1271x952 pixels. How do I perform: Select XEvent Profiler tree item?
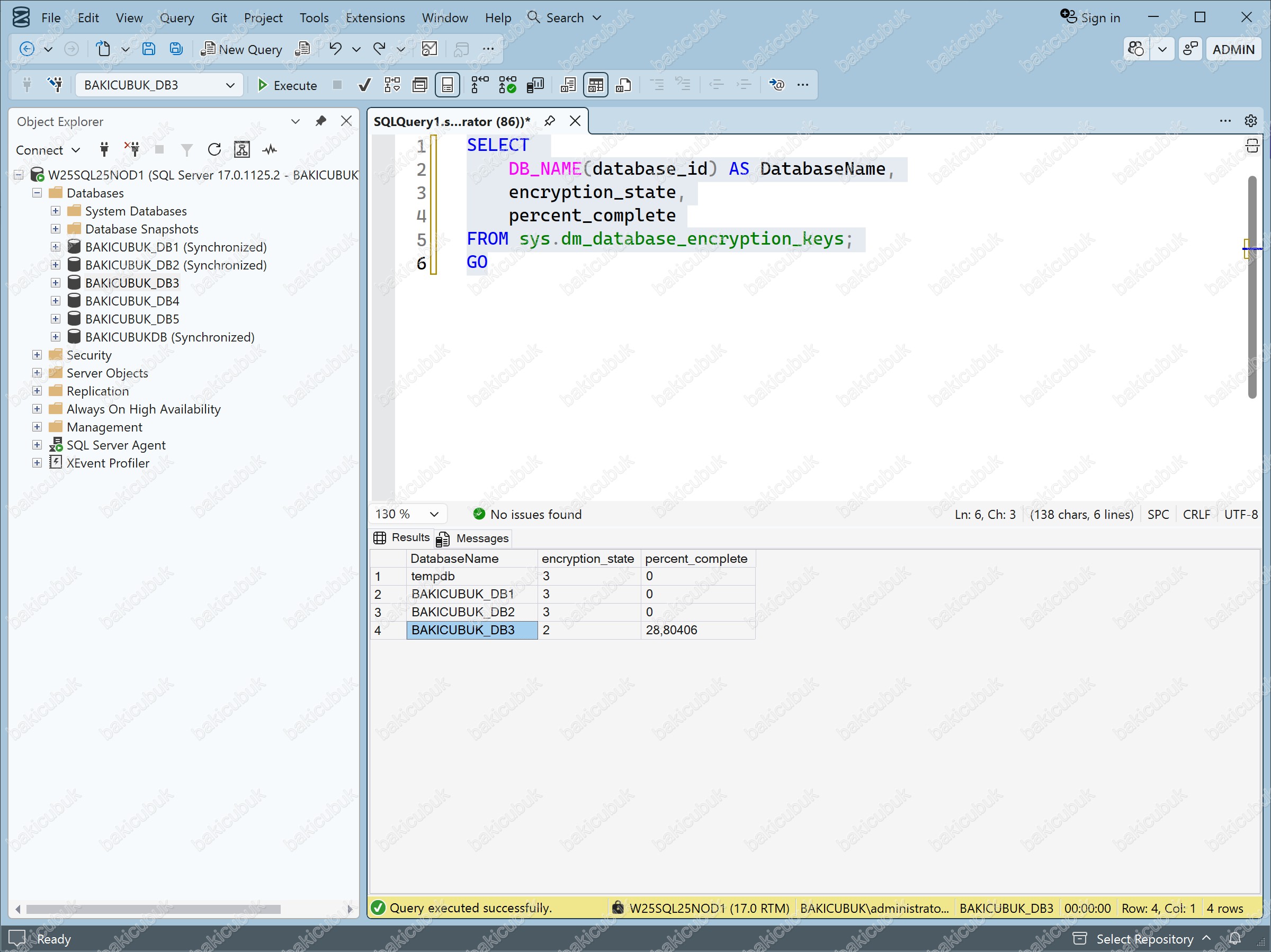click(x=108, y=463)
